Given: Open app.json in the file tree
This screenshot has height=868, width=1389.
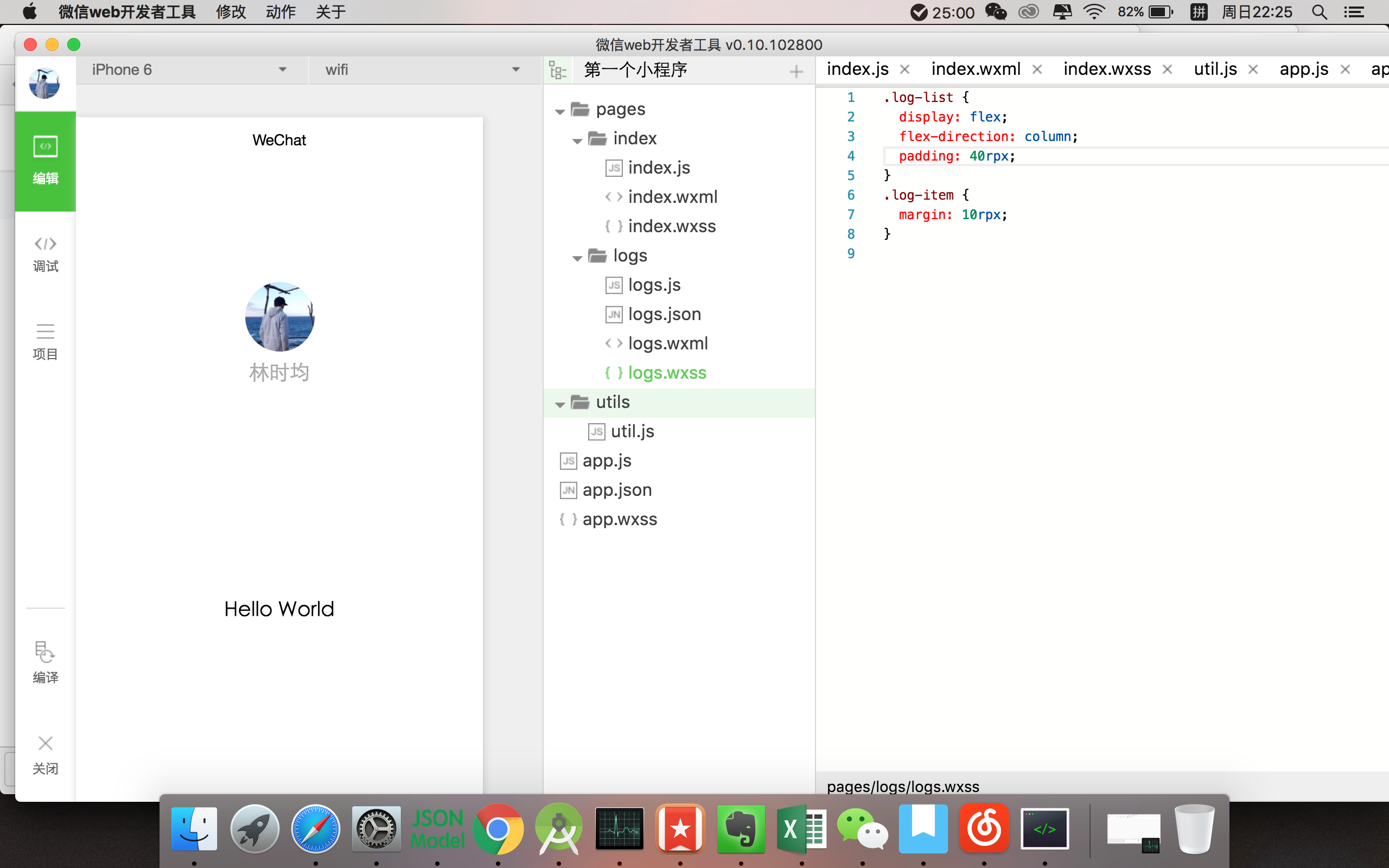Looking at the screenshot, I should coord(616,490).
